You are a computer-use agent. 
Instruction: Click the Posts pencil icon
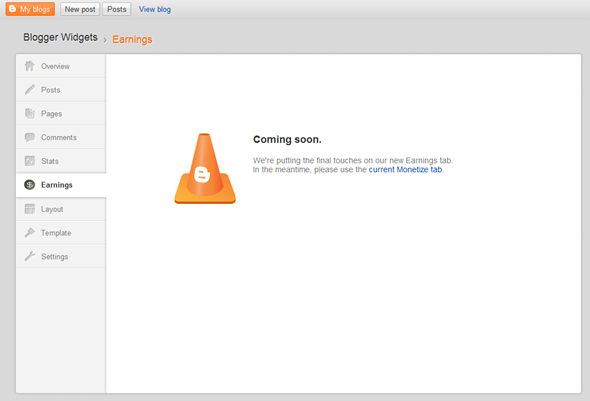30,90
